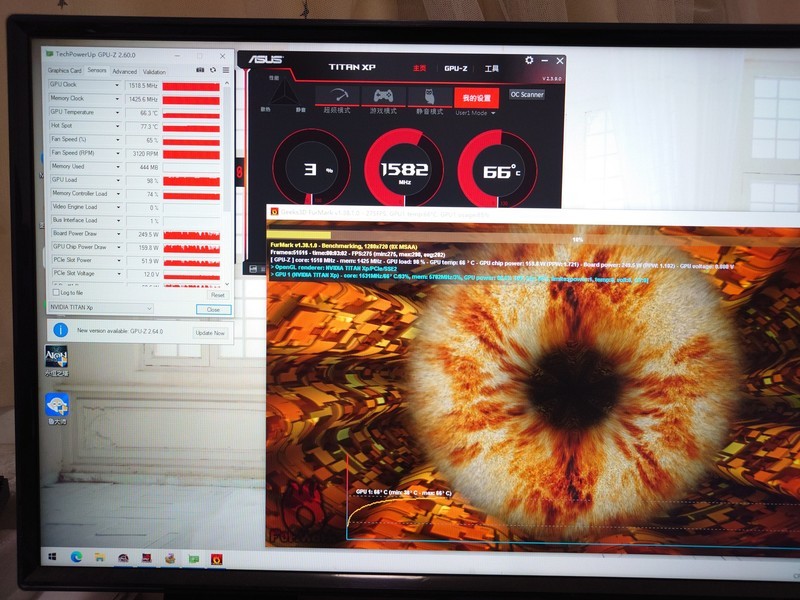Open the 主页 tab in GPU Tweak
The image size is (800, 600).
(x=419, y=68)
